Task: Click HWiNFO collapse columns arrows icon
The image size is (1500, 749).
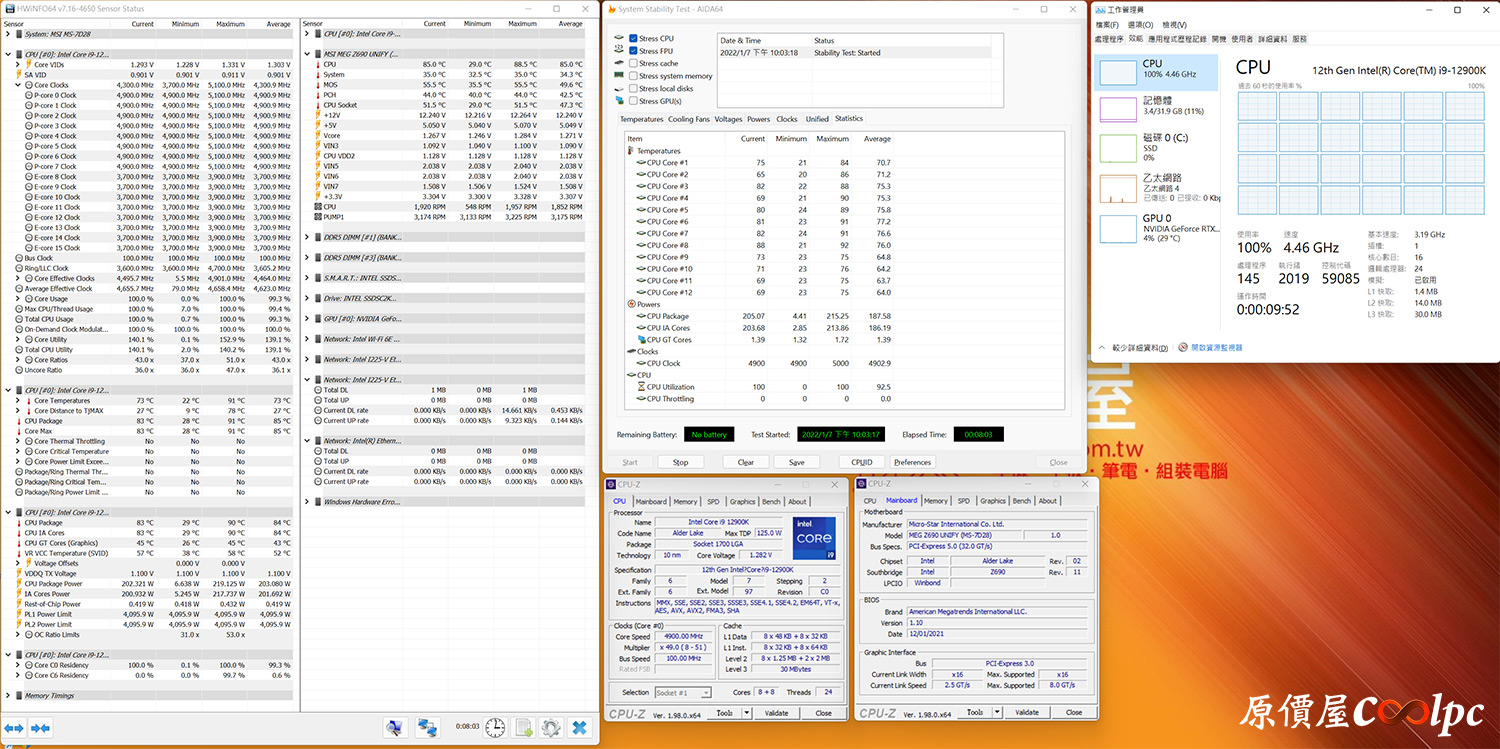Action: coord(39,728)
